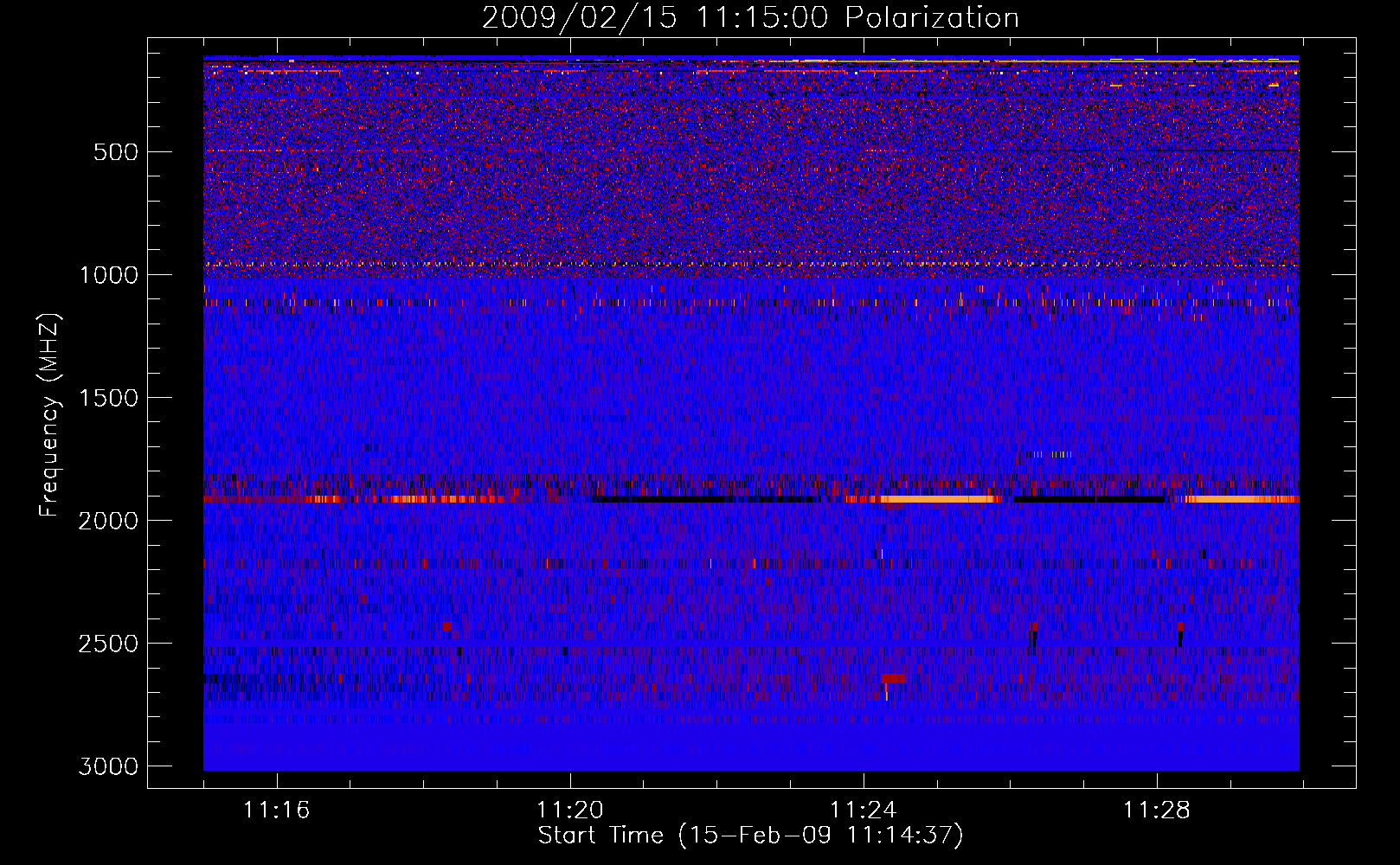1400x865 pixels.
Task: Click the 2000 frequency tick label
Action: [x=108, y=521]
